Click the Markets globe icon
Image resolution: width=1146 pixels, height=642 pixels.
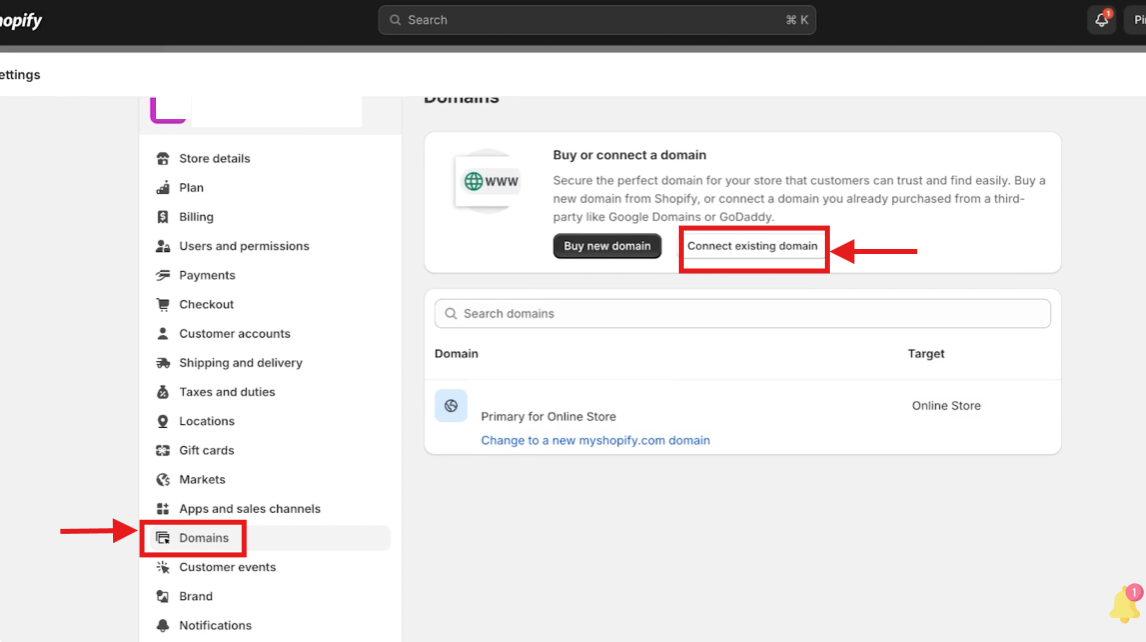tap(162, 480)
